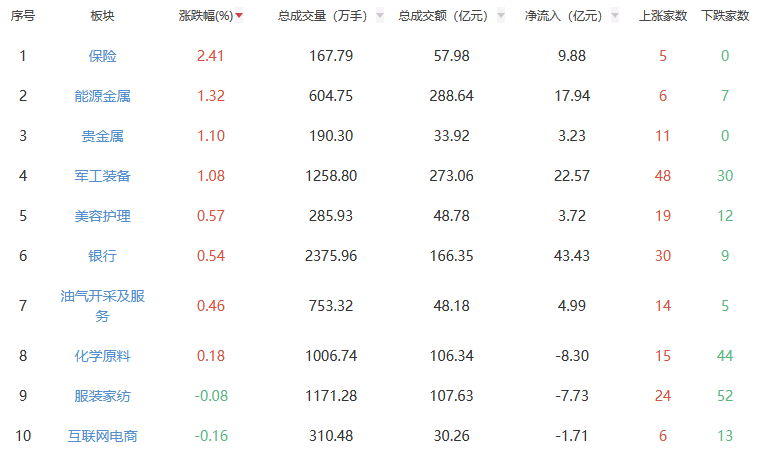The height and width of the screenshot is (452, 760).
Task: Click 银行's 43.43 net inflow value
Action: pos(571,256)
